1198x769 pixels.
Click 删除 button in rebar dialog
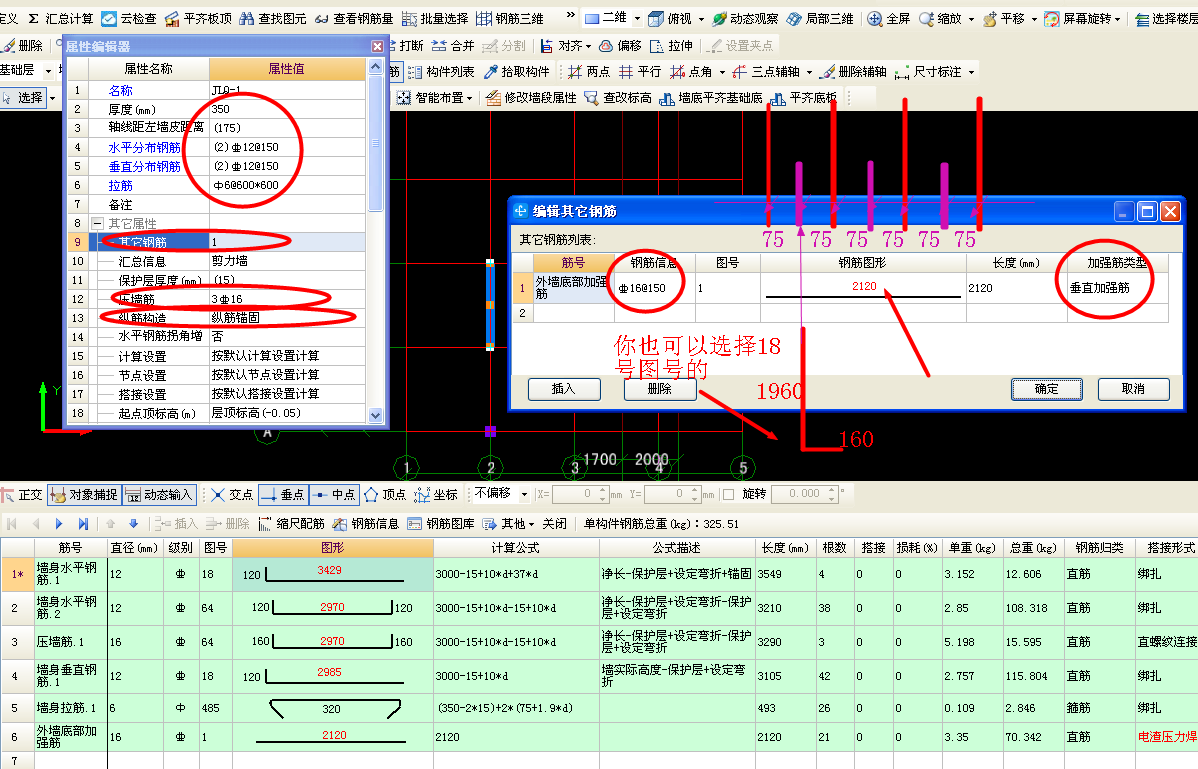[660, 389]
